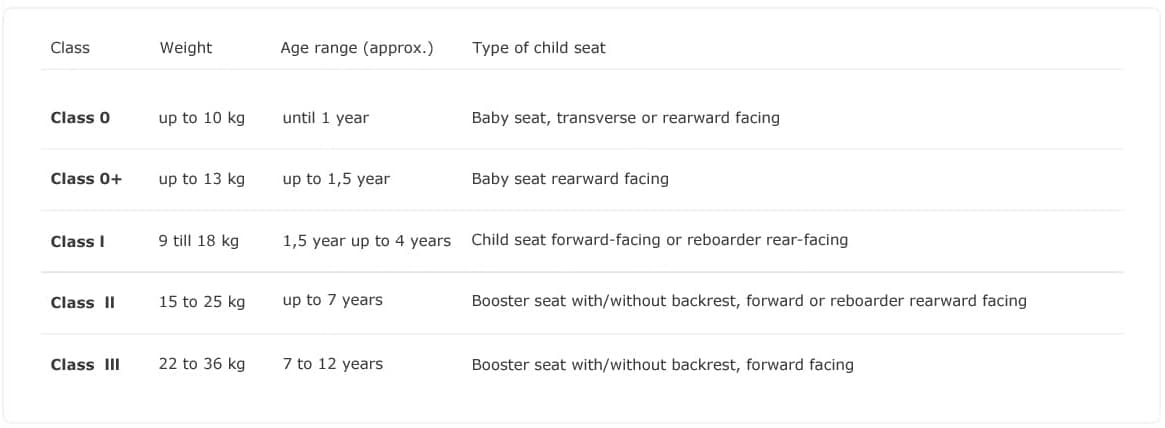The height and width of the screenshot is (428, 1165).
Task: Select the Class 0+ row label
Action: point(86,179)
